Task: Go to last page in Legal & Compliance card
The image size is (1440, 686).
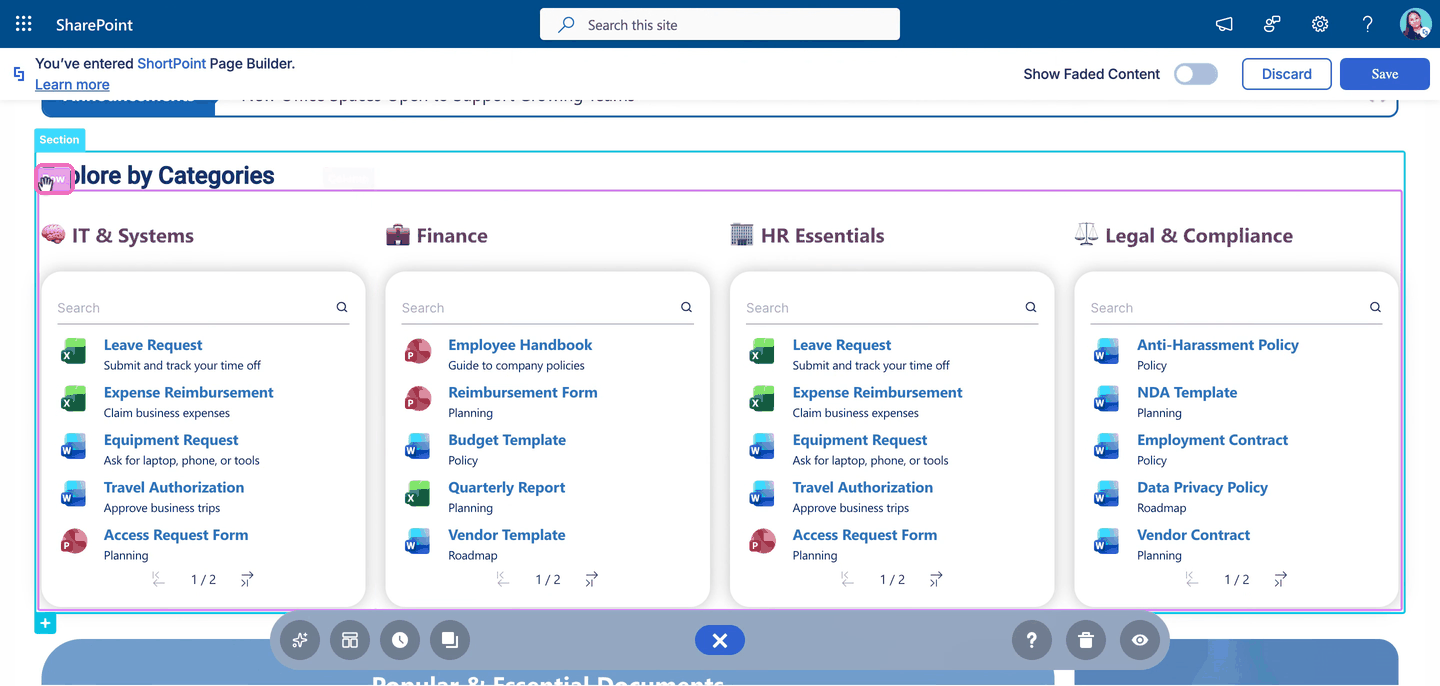Action: [1281, 579]
